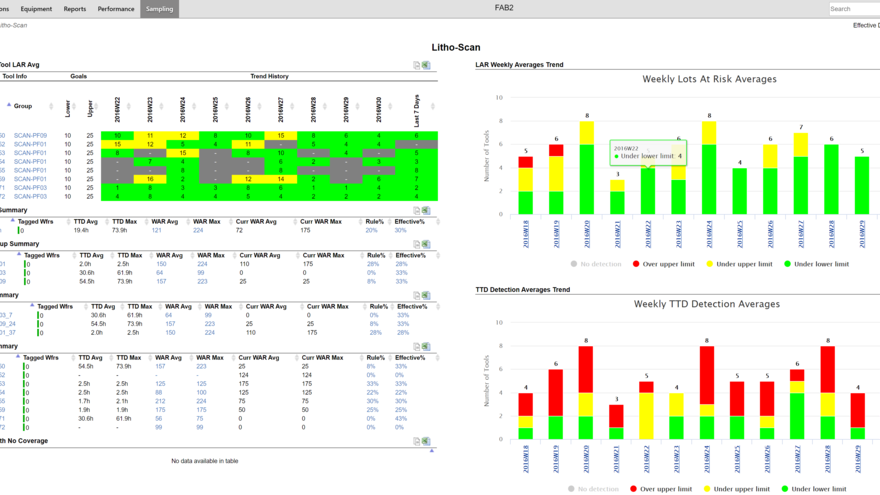Toggle Under upper limit in TTD Detection legend
The width and height of the screenshot is (880, 495).
[736, 489]
